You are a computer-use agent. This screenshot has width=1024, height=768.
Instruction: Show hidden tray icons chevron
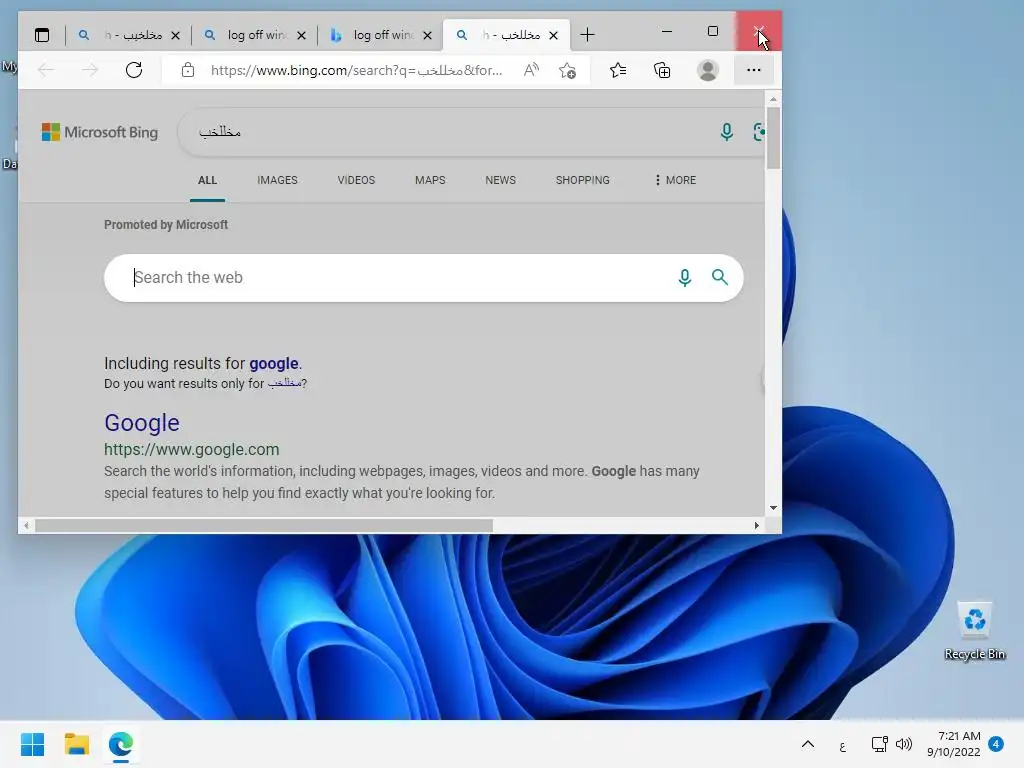point(808,744)
